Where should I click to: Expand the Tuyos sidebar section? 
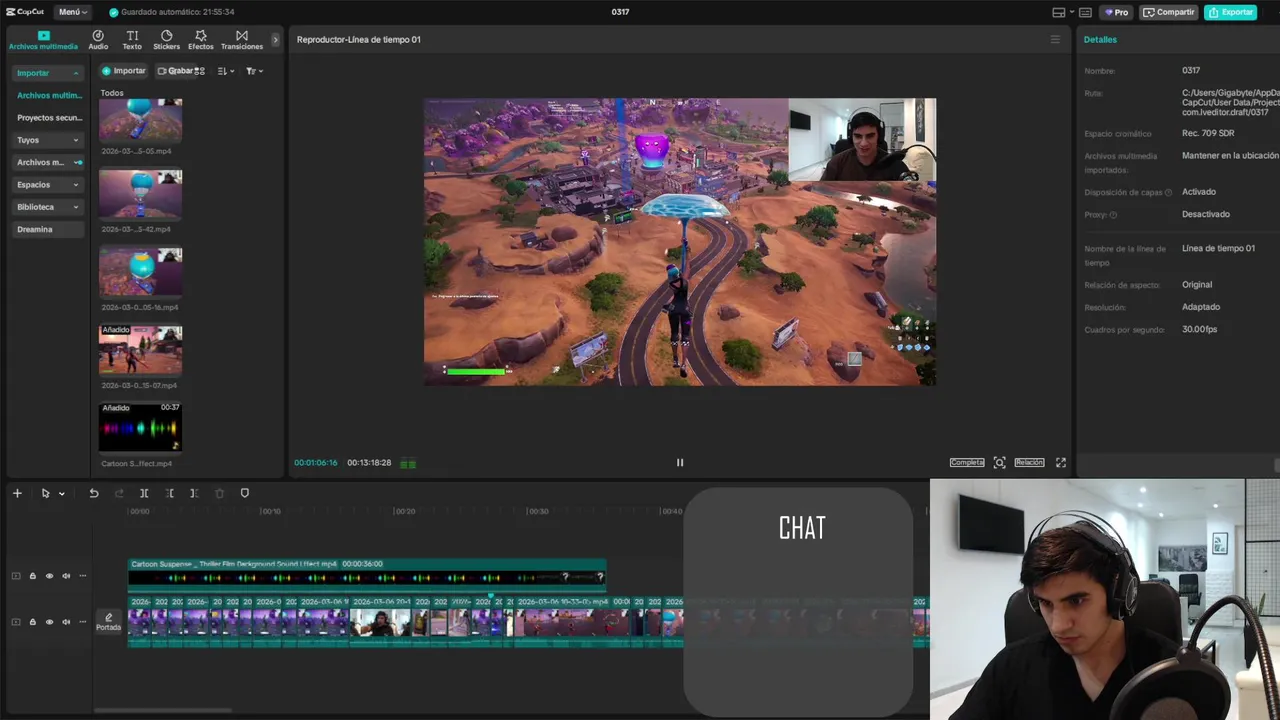click(48, 140)
